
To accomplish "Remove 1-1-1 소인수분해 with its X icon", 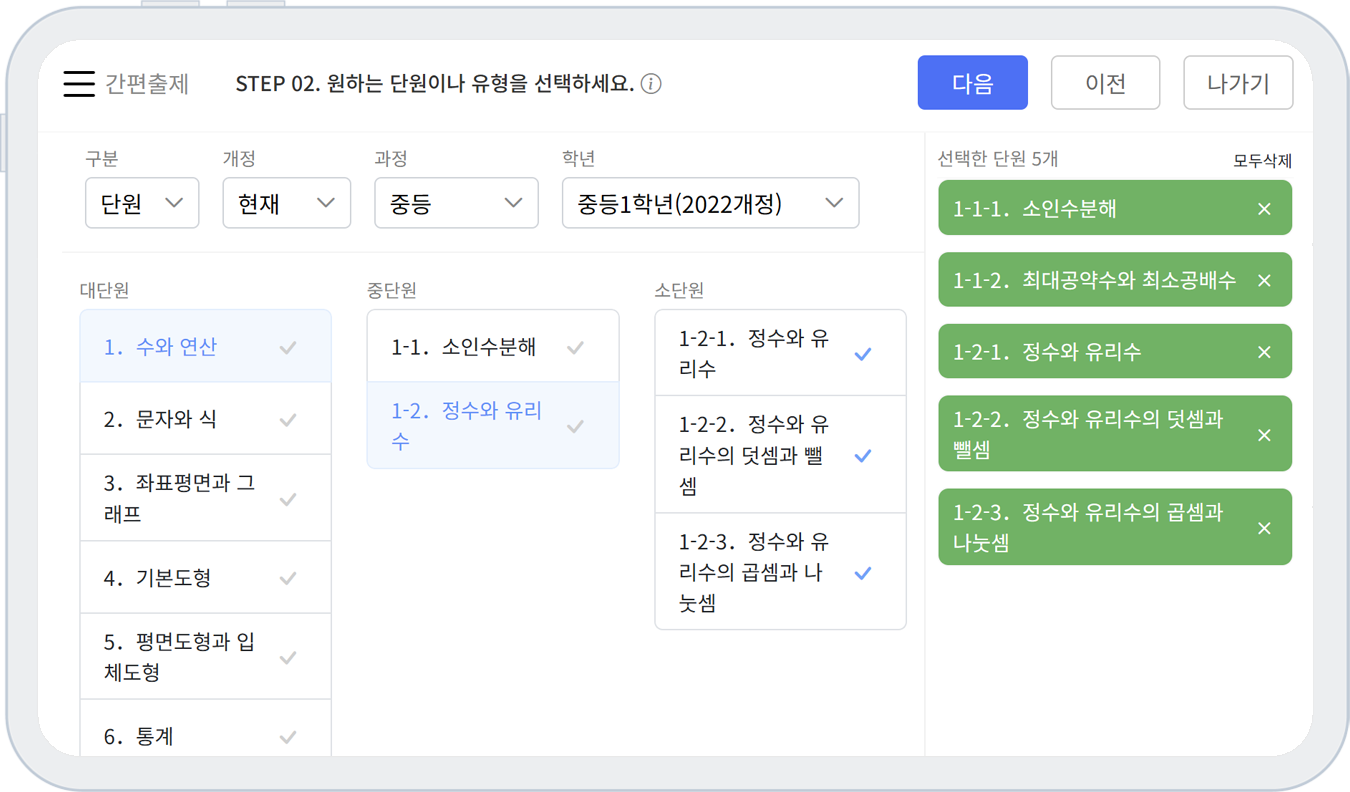I will (1264, 209).
